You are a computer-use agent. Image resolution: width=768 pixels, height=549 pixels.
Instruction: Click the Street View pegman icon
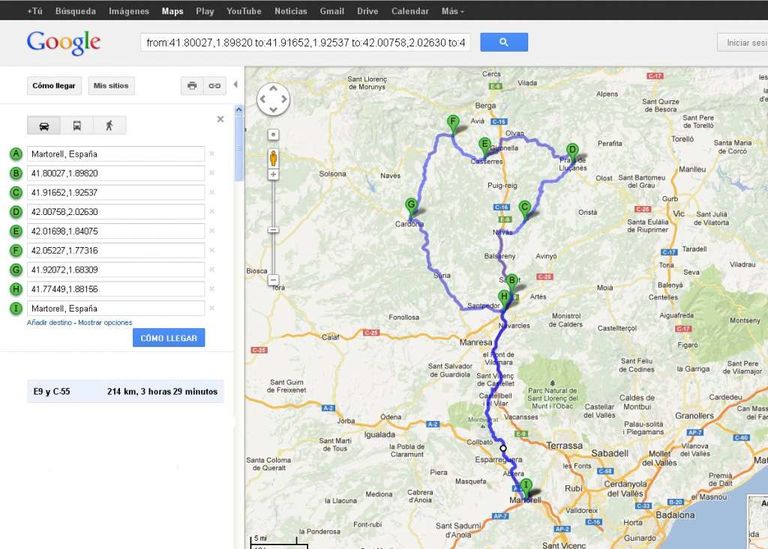(273, 157)
